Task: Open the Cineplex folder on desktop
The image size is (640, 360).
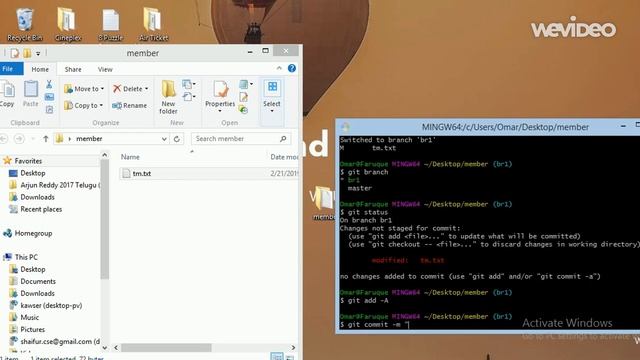Action: (68, 24)
